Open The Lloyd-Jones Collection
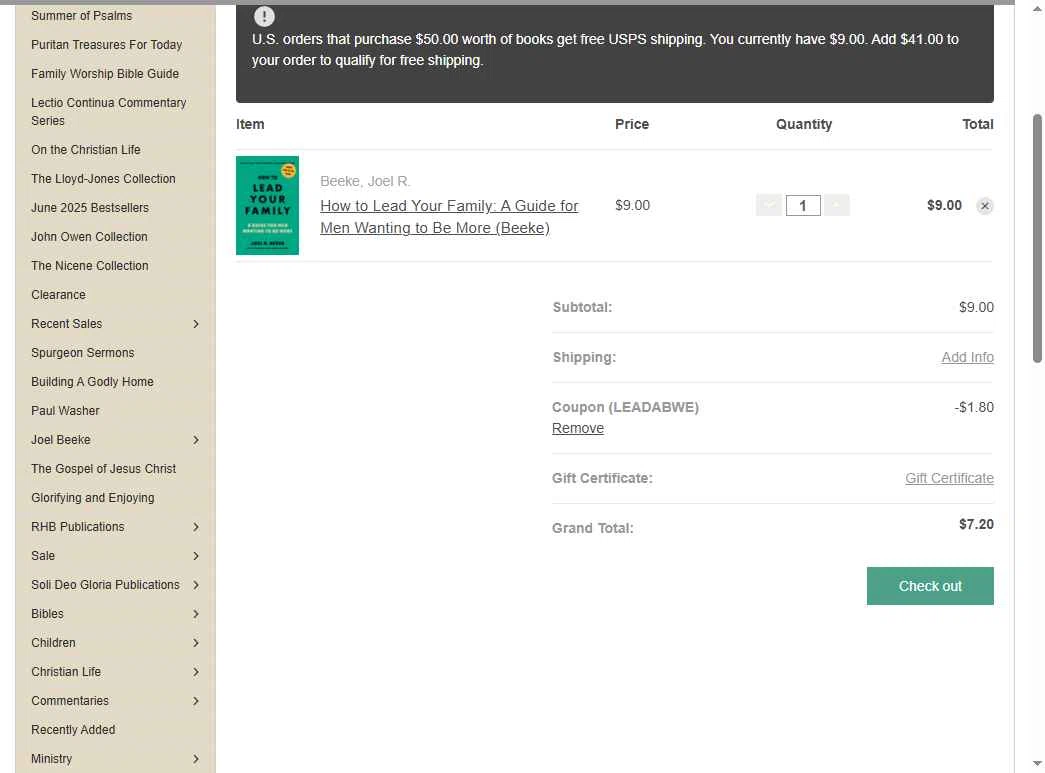 [x=103, y=179]
